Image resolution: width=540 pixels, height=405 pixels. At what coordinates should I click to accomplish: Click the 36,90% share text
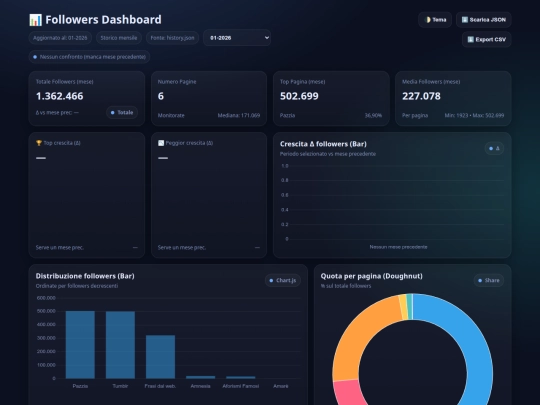click(x=373, y=115)
